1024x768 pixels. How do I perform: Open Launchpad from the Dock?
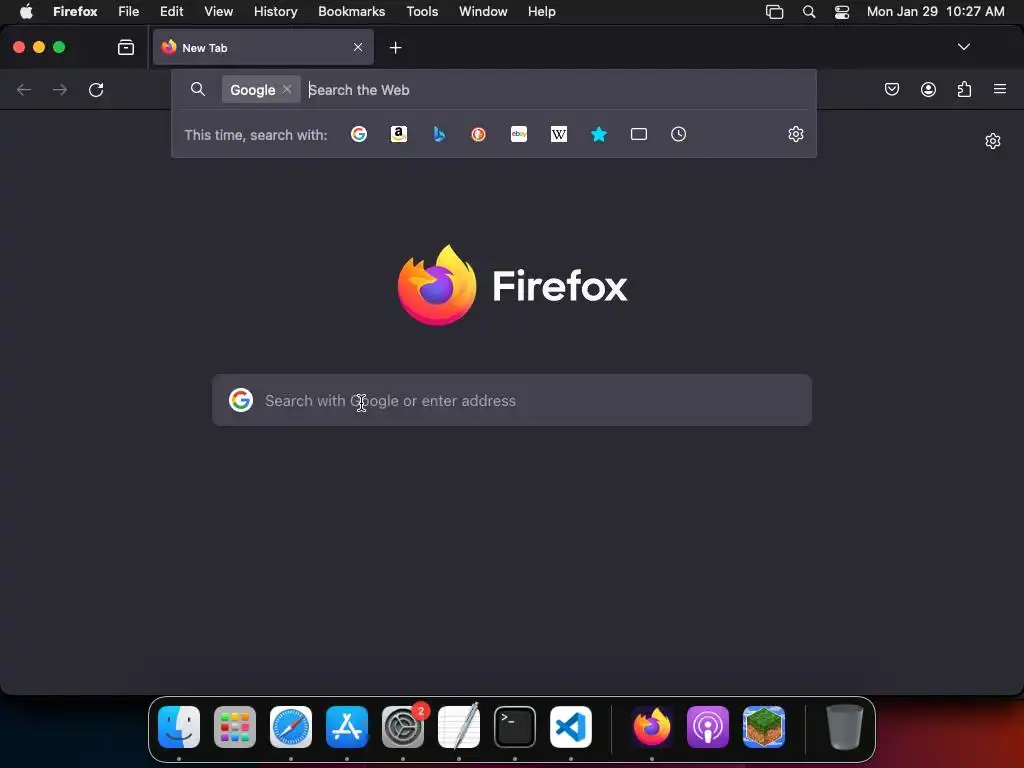[x=235, y=727]
